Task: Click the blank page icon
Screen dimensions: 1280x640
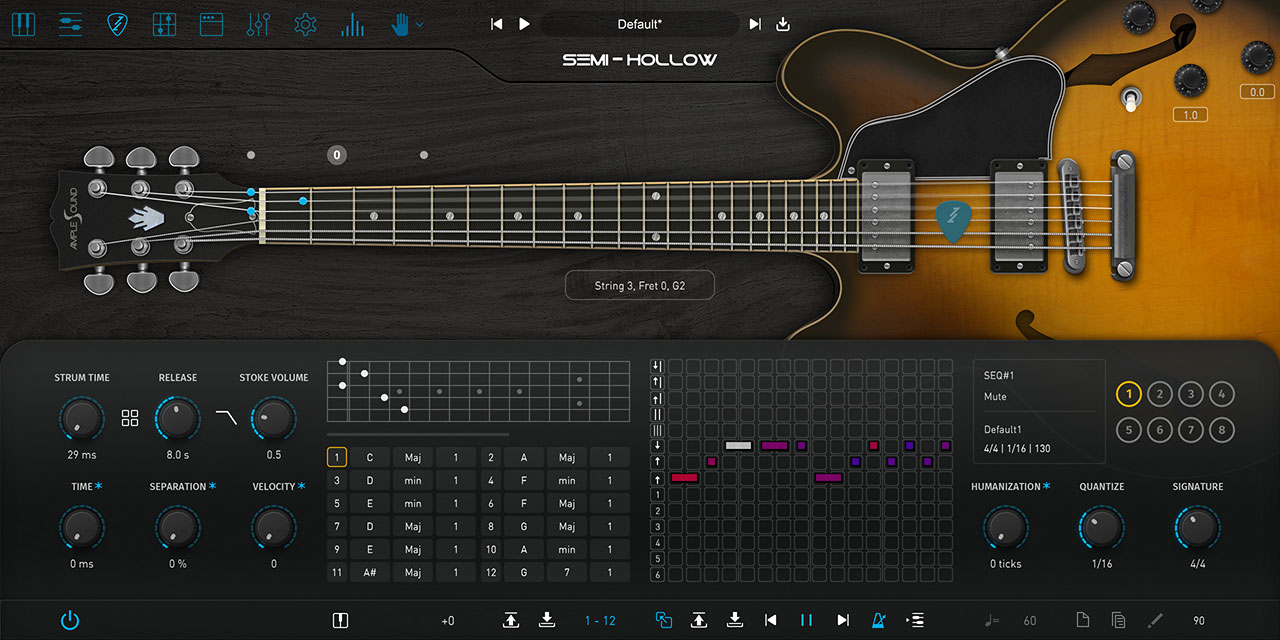Action: point(1082,621)
